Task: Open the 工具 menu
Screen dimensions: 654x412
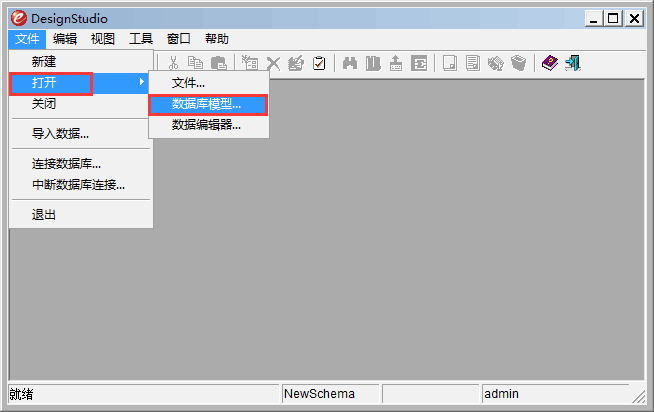Action: click(141, 39)
